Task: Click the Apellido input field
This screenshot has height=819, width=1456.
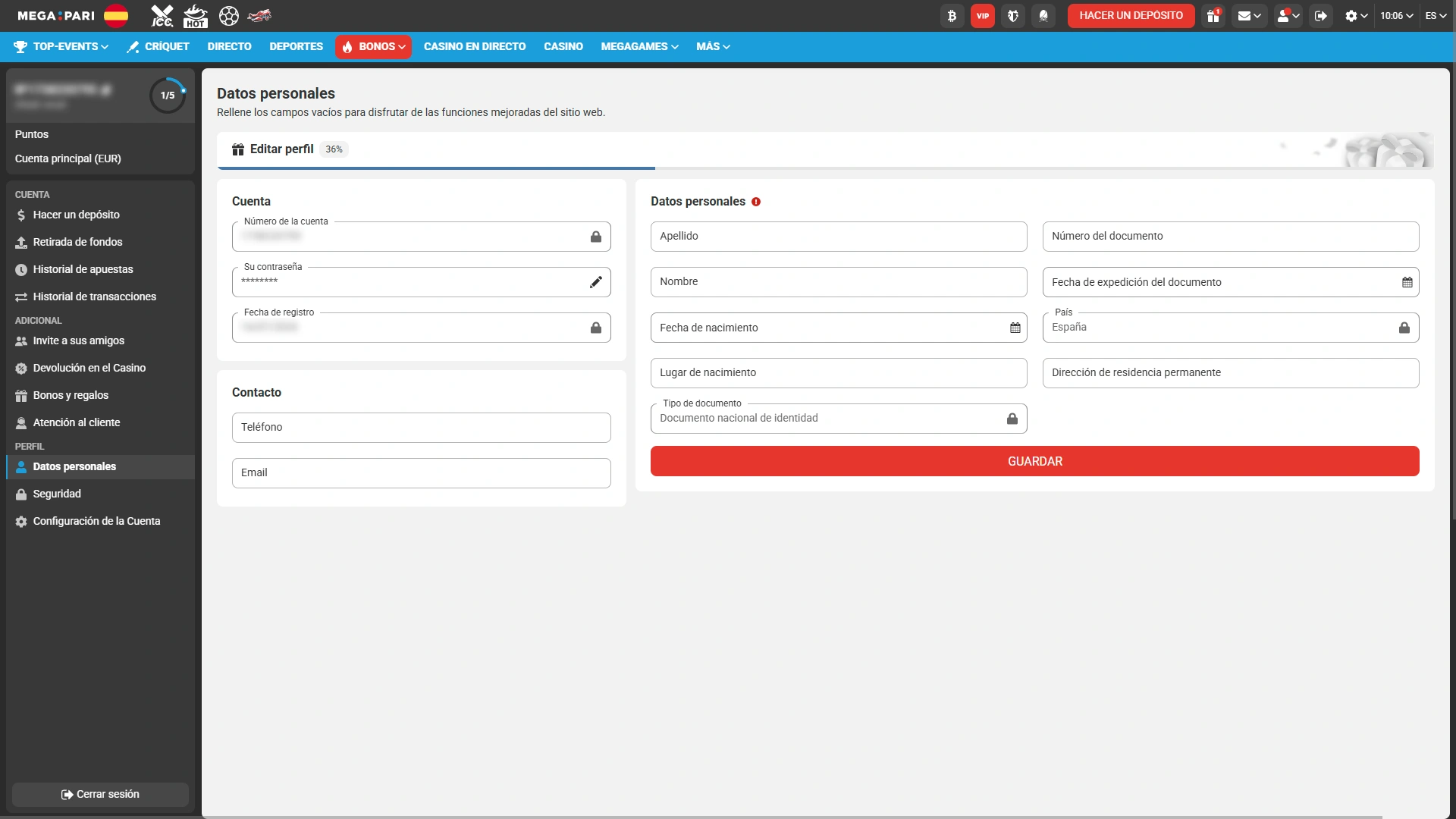Action: point(839,237)
